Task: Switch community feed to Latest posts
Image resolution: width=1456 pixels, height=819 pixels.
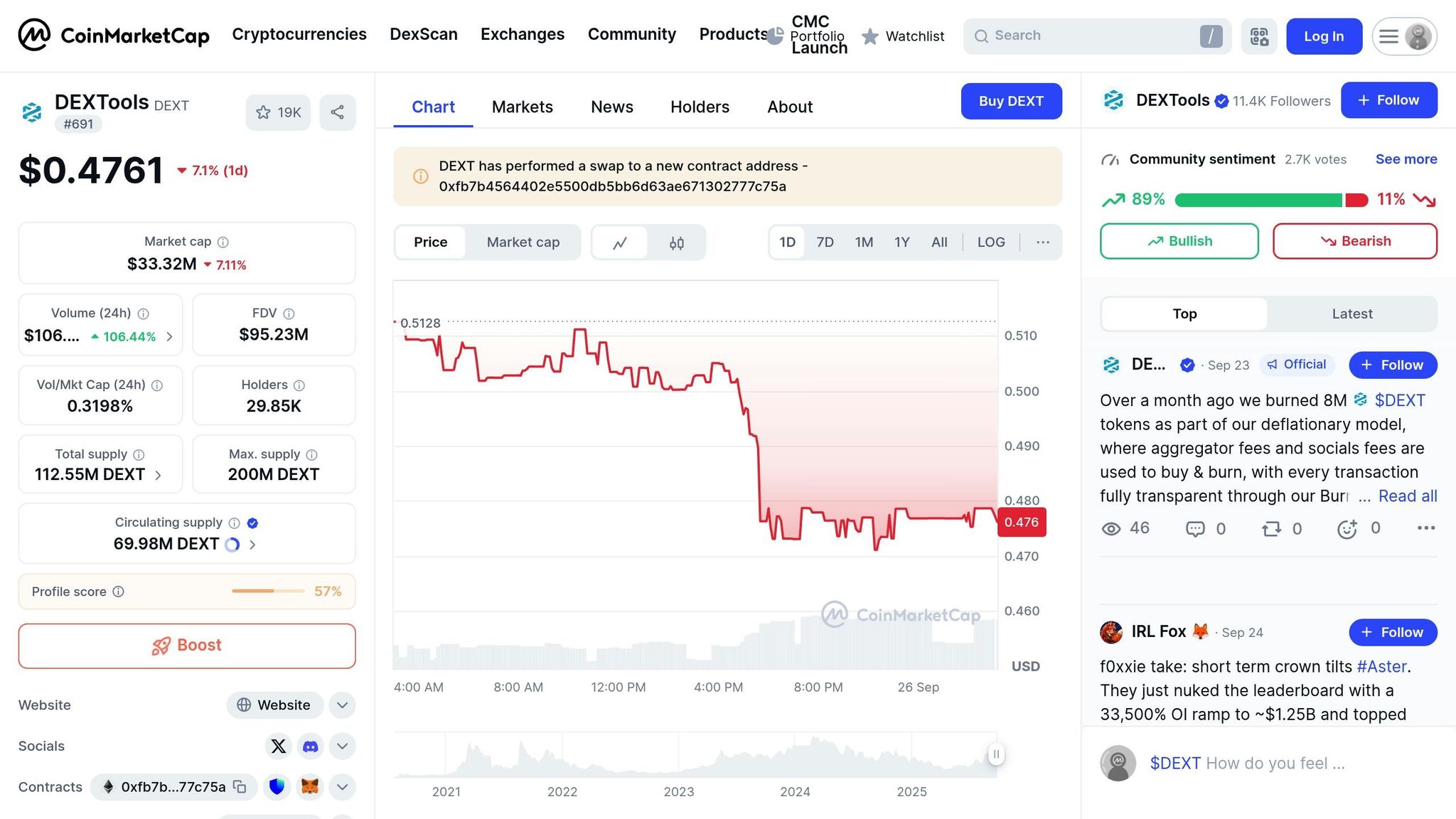Action: tap(1351, 314)
